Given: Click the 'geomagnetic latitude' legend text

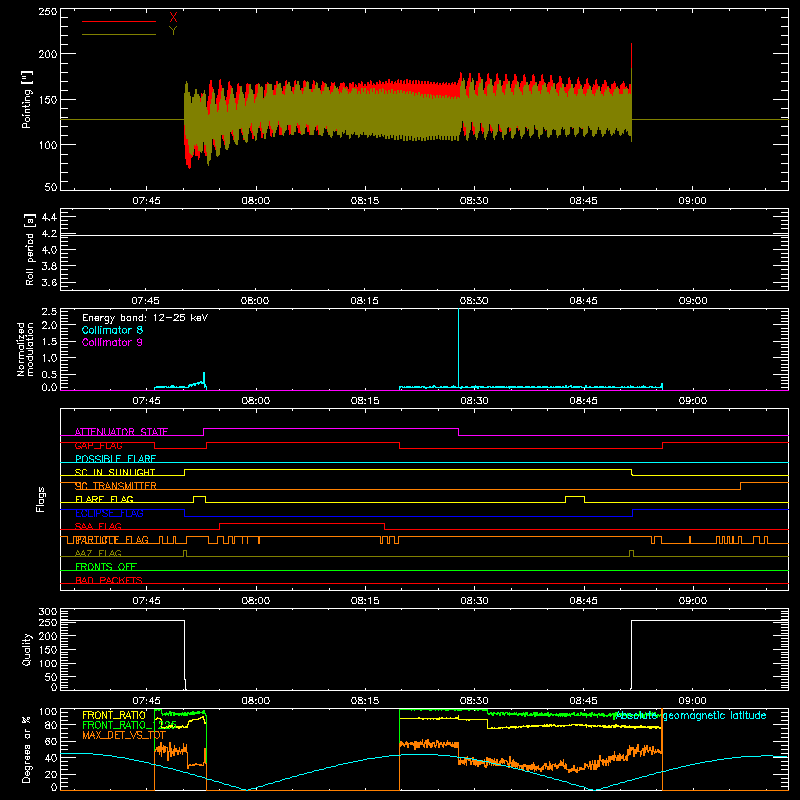Looking at the screenshot, I should pyautogui.click(x=714, y=715).
